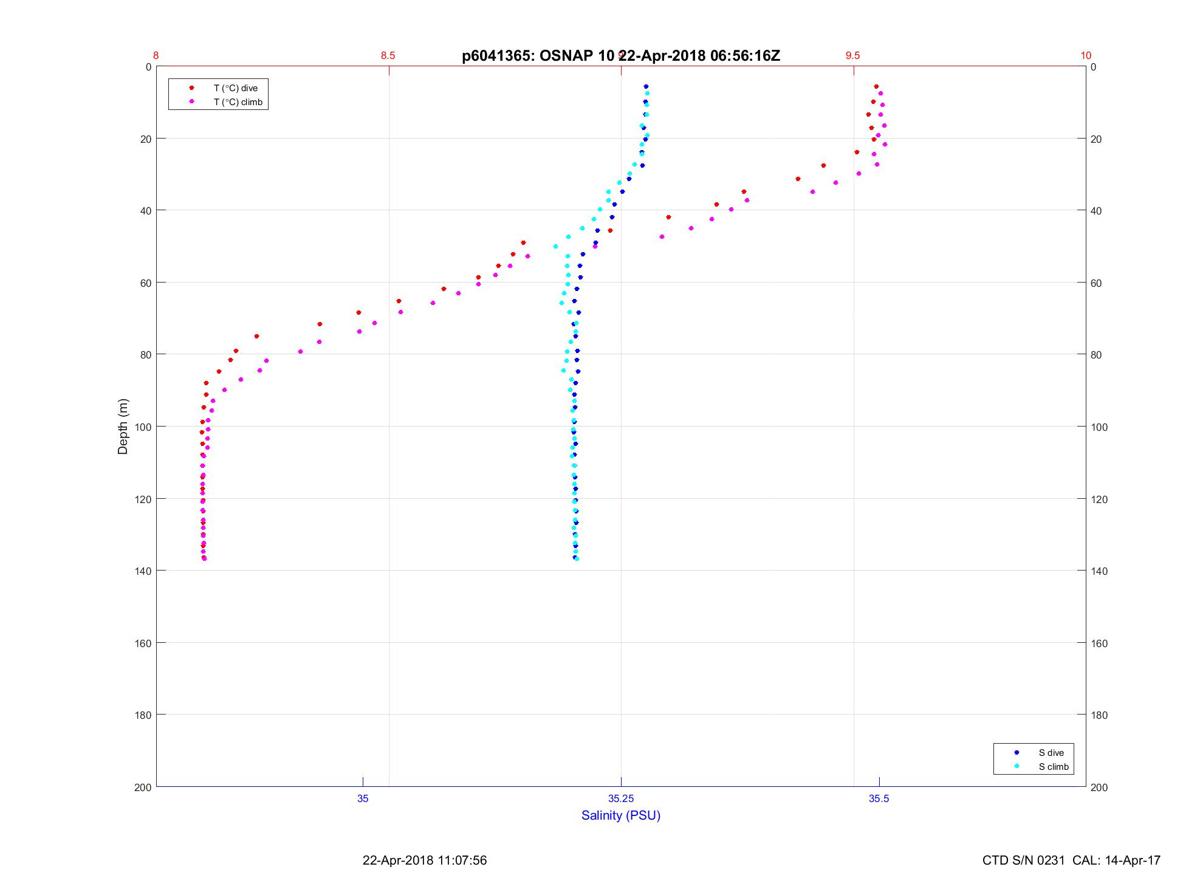The height and width of the screenshot is (885, 1200).
Task: Click depth tick 200 on left axis
Action: 142,787
